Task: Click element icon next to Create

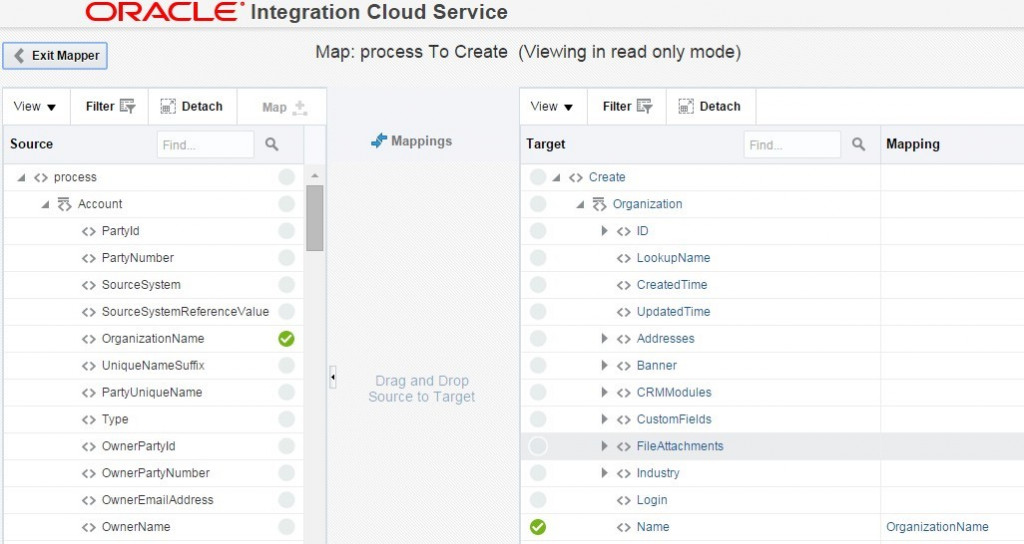Action: point(575,178)
